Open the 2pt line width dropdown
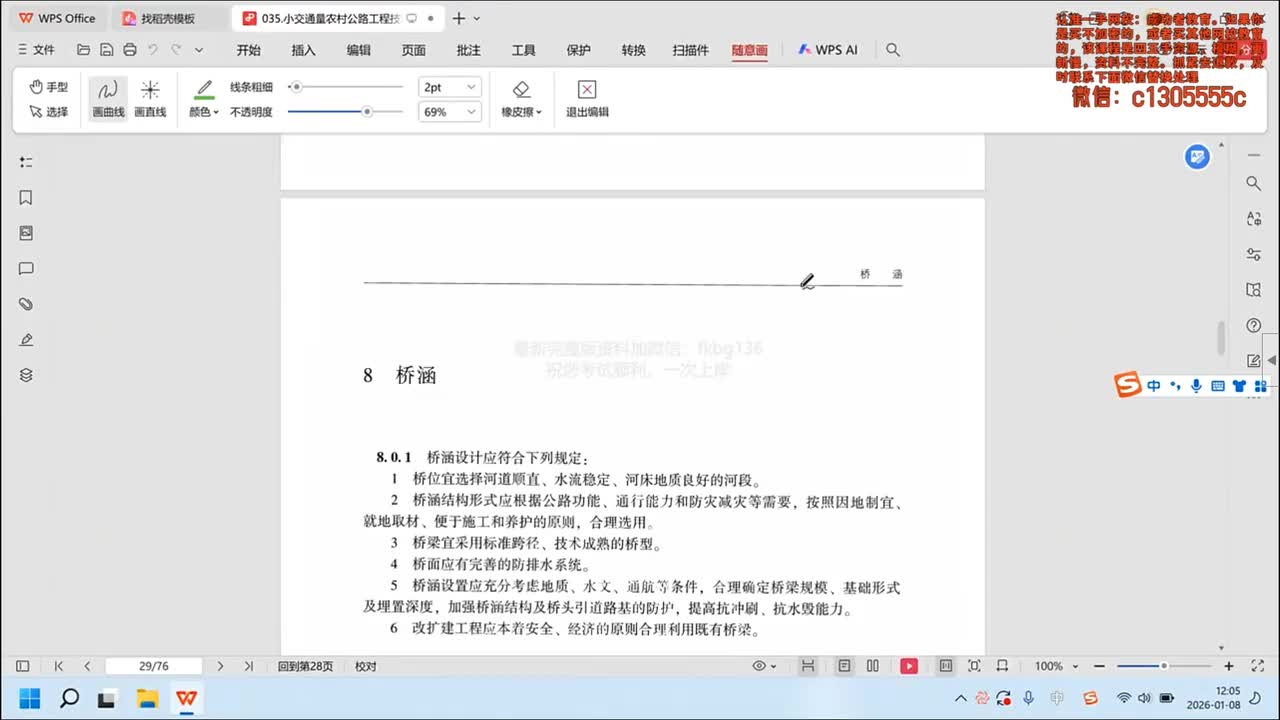This screenshot has height=720, width=1280. pyautogui.click(x=450, y=87)
